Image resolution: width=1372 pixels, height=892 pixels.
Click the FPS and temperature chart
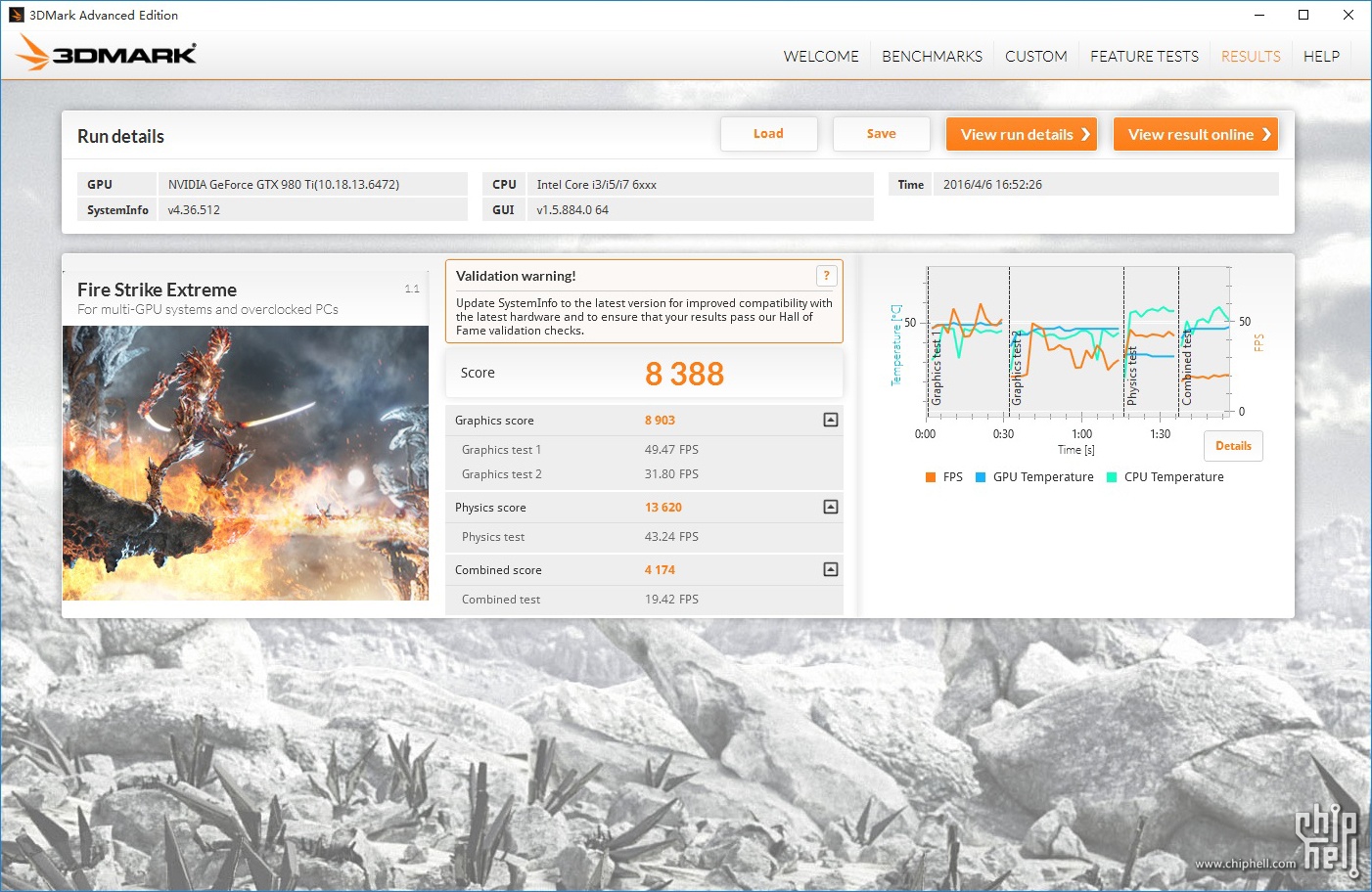point(1076,340)
